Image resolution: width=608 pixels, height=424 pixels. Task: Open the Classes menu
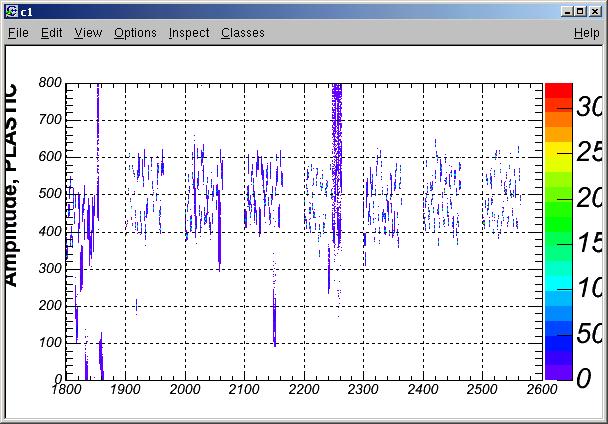(x=243, y=33)
